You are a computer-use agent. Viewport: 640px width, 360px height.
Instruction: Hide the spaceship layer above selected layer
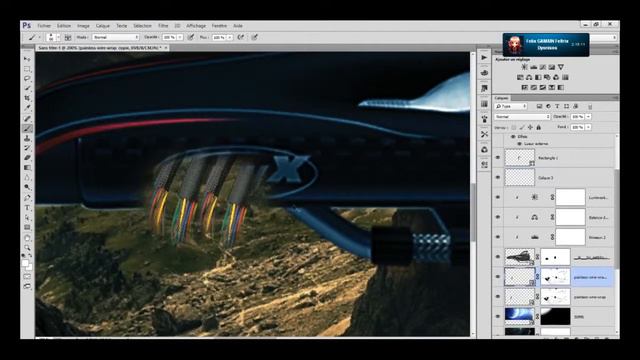498,257
